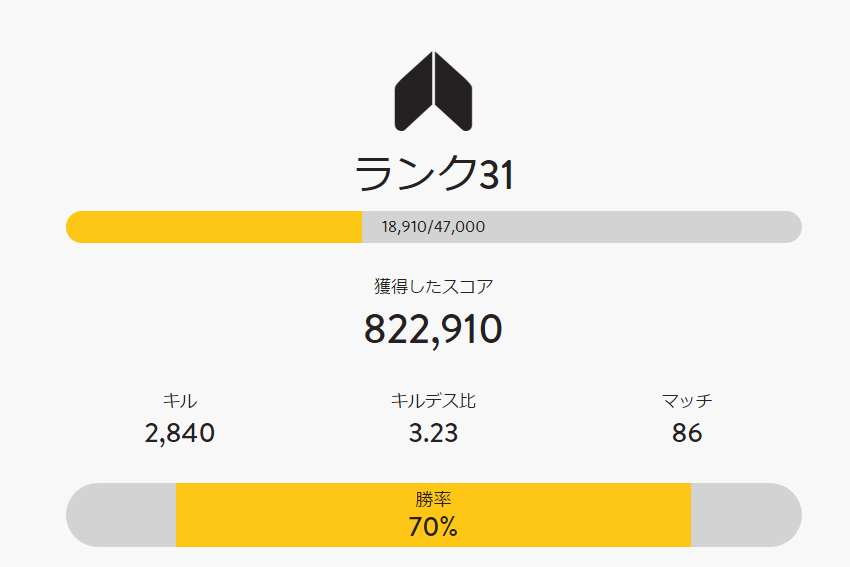Click the yellow win-rate bar fill
This screenshot has width=850, height=567.
tap(433, 515)
